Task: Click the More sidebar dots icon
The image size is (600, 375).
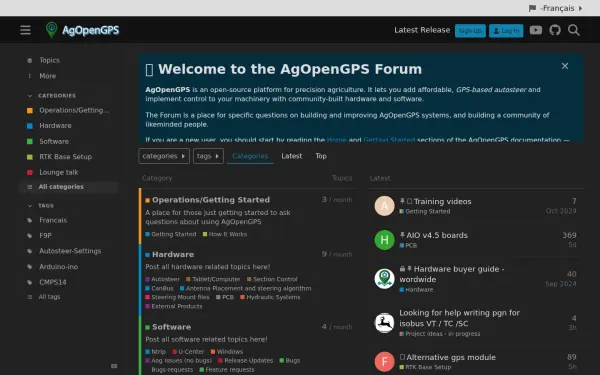Action: click(x=29, y=76)
